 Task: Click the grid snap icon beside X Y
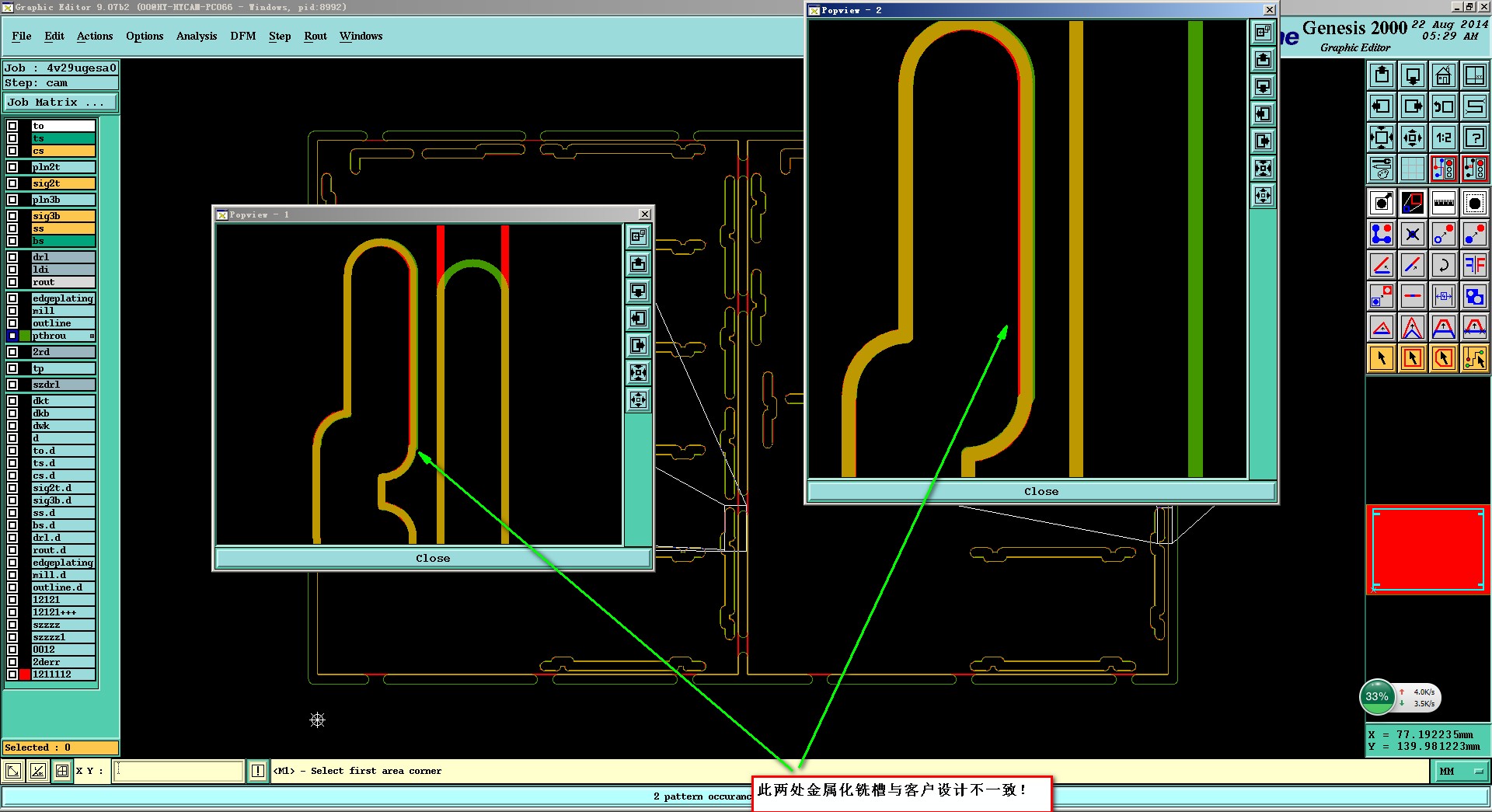click(61, 771)
